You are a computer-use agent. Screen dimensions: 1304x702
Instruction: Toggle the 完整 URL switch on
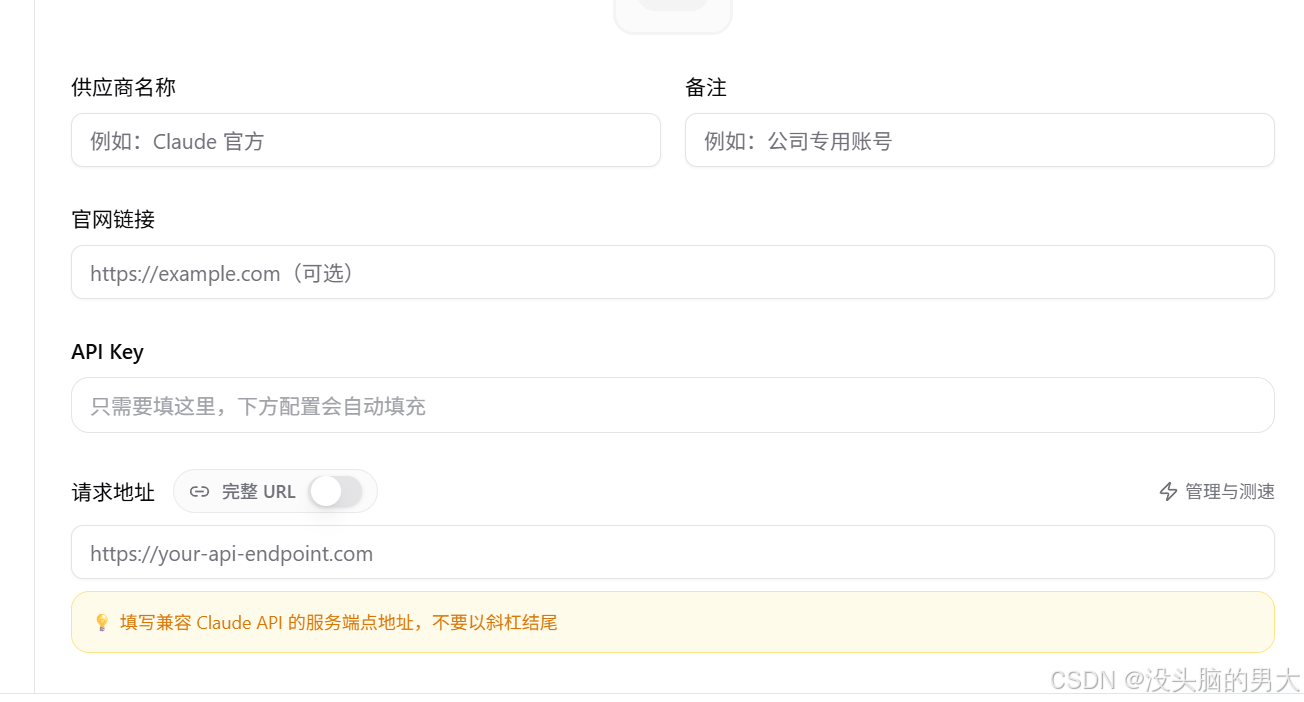[335, 491]
